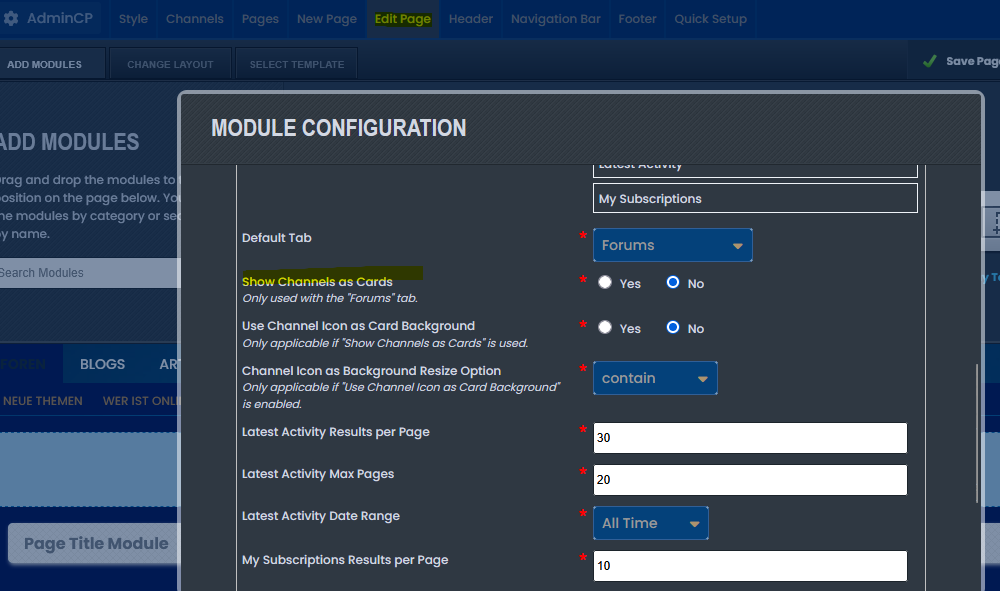Image resolution: width=1000 pixels, height=591 pixels.
Task: Open the Header menu item
Action: [x=471, y=19]
